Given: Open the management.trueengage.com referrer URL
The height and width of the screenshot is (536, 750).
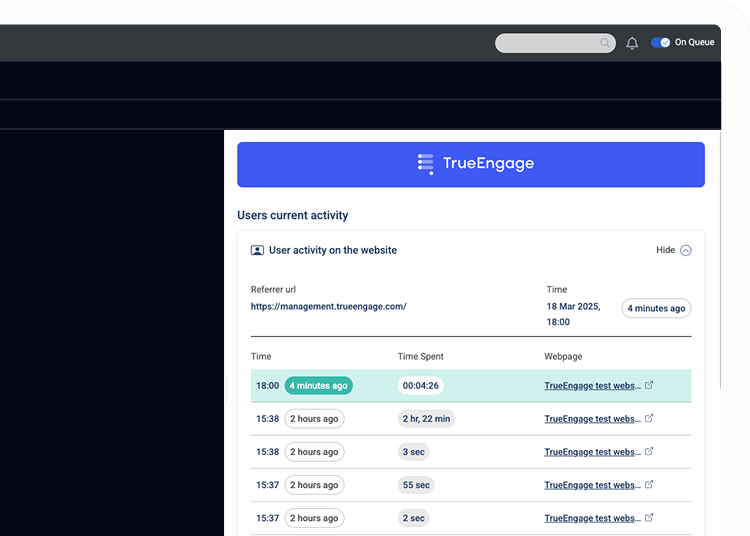Looking at the screenshot, I should (x=329, y=306).
